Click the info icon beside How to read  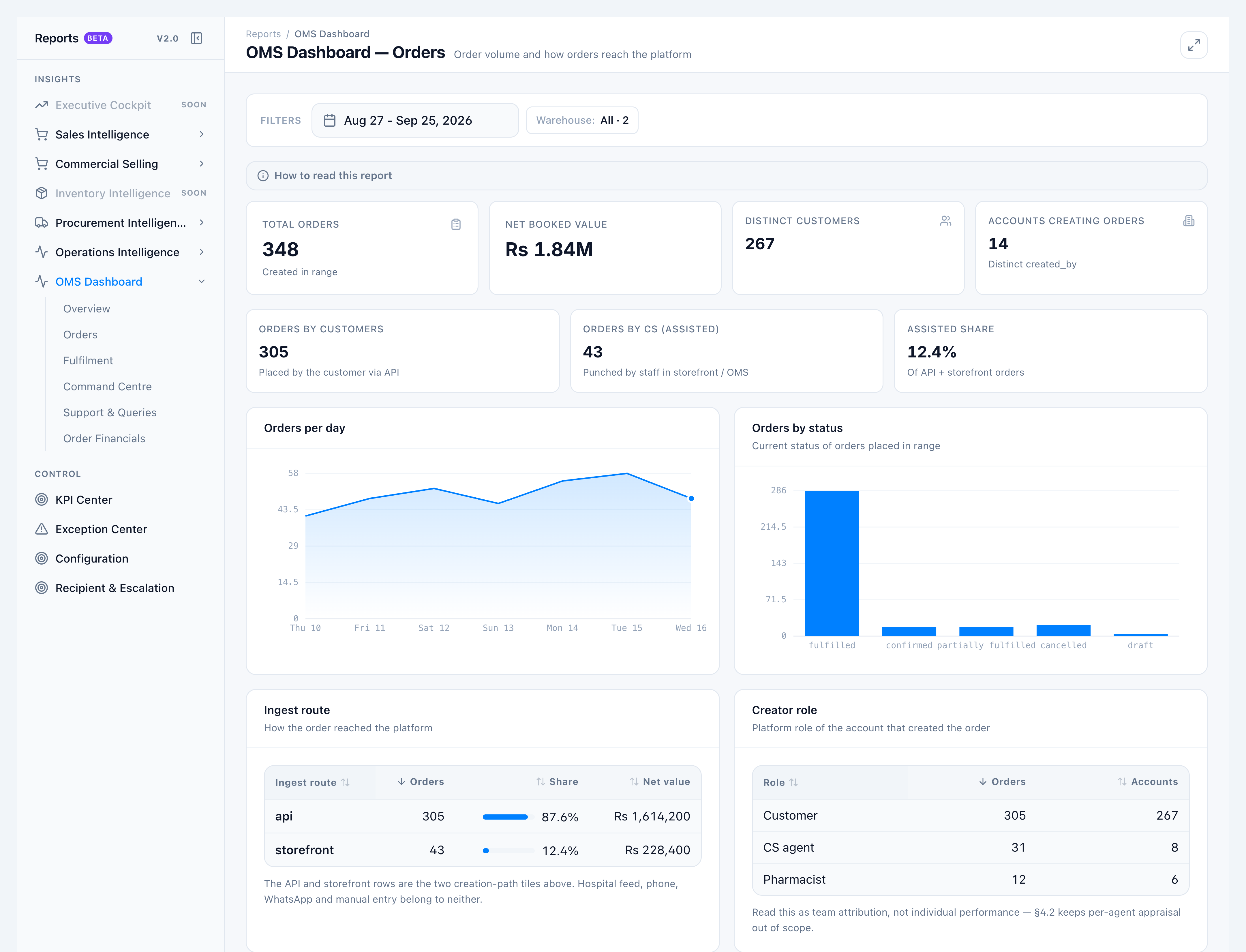pyautogui.click(x=263, y=176)
